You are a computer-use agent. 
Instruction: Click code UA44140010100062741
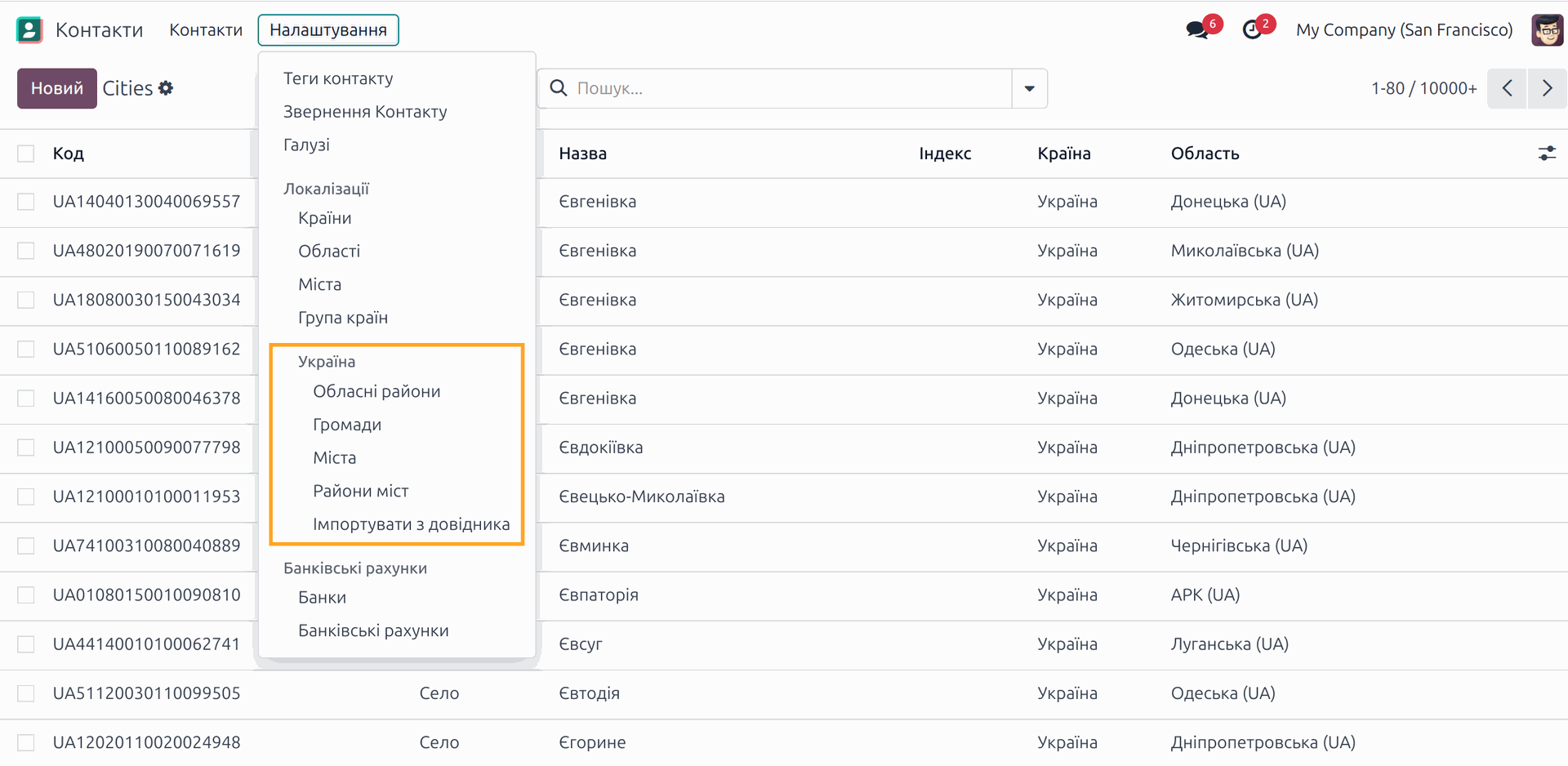(146, 644)
